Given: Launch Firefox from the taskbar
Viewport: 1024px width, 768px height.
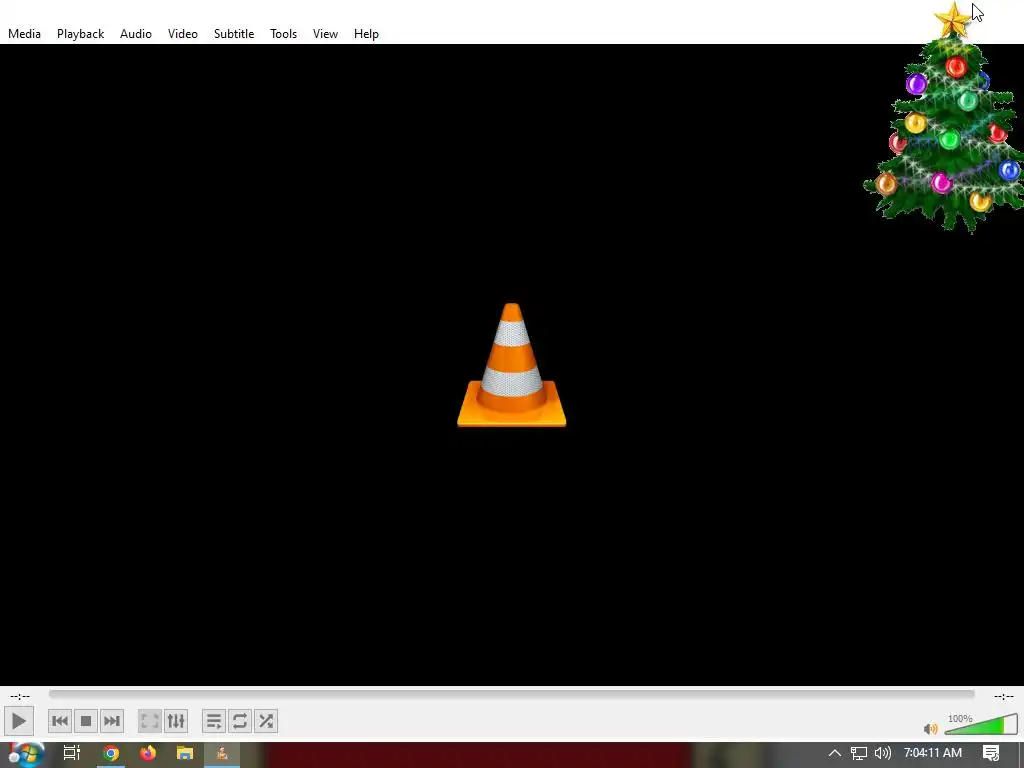Looking at the screenshot, I should pyautogui.click(x=148, y=754).
